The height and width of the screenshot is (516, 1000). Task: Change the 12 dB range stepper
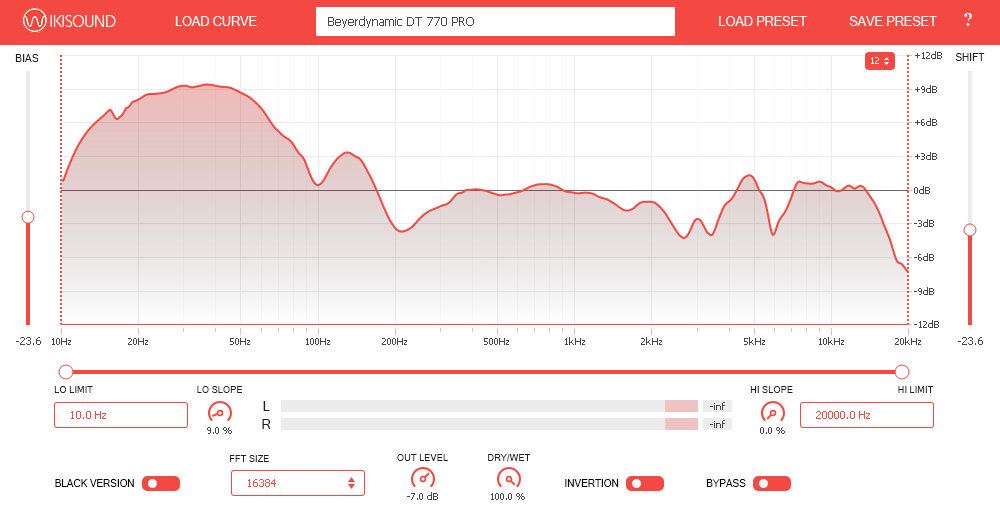pyautogui.click(x=879, y=61)
